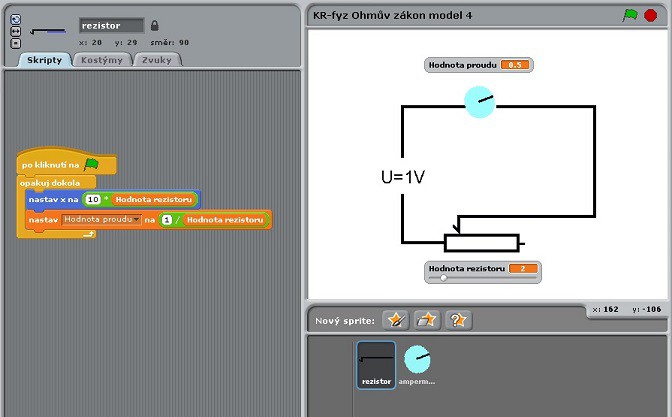Image resolution: width=672 pixels, height=417 pixels.
Task: Click the sprite lock icon beside rezistor name
Action: 154,25
